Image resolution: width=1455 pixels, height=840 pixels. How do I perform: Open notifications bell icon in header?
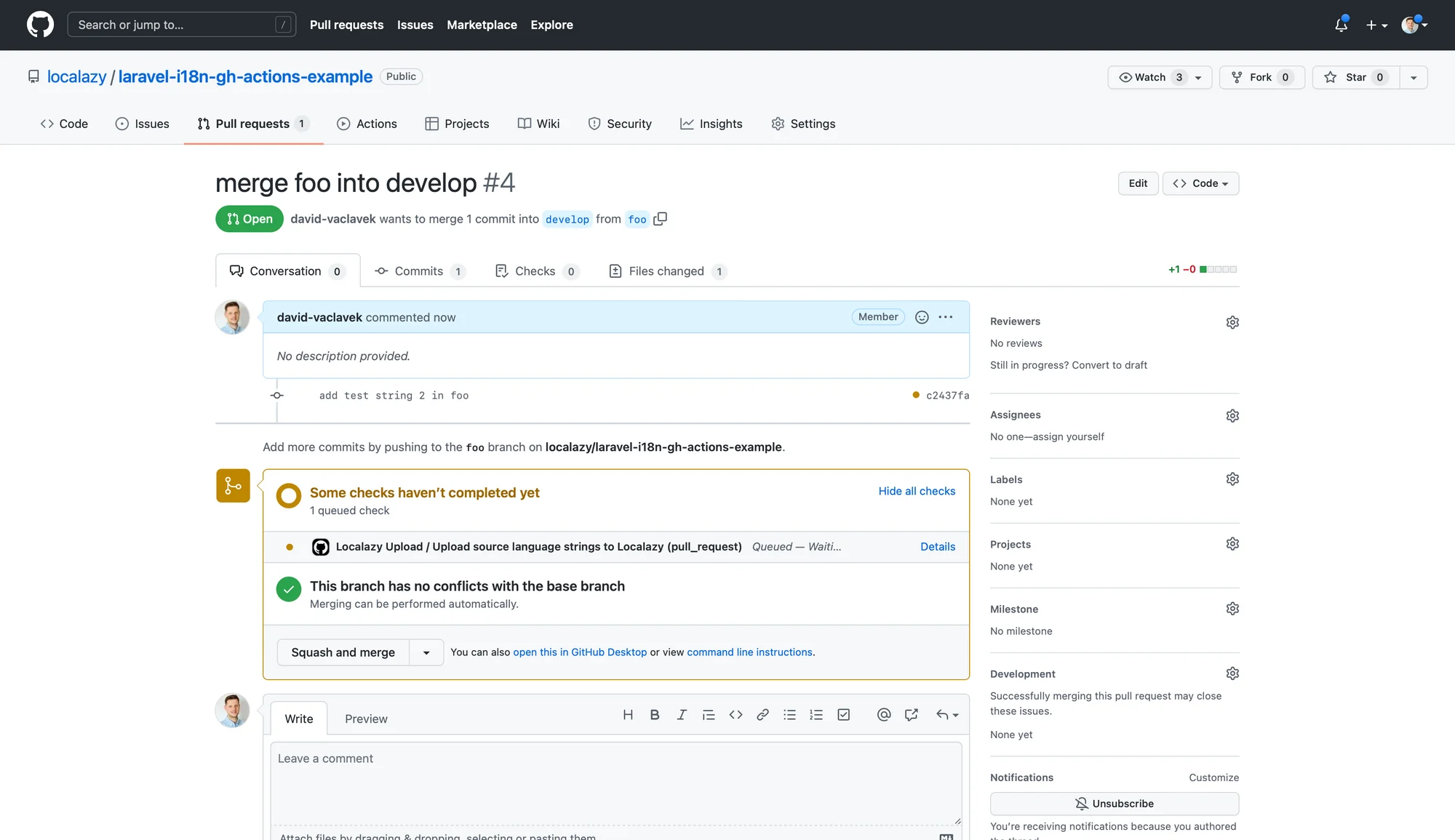[1341, 25]
